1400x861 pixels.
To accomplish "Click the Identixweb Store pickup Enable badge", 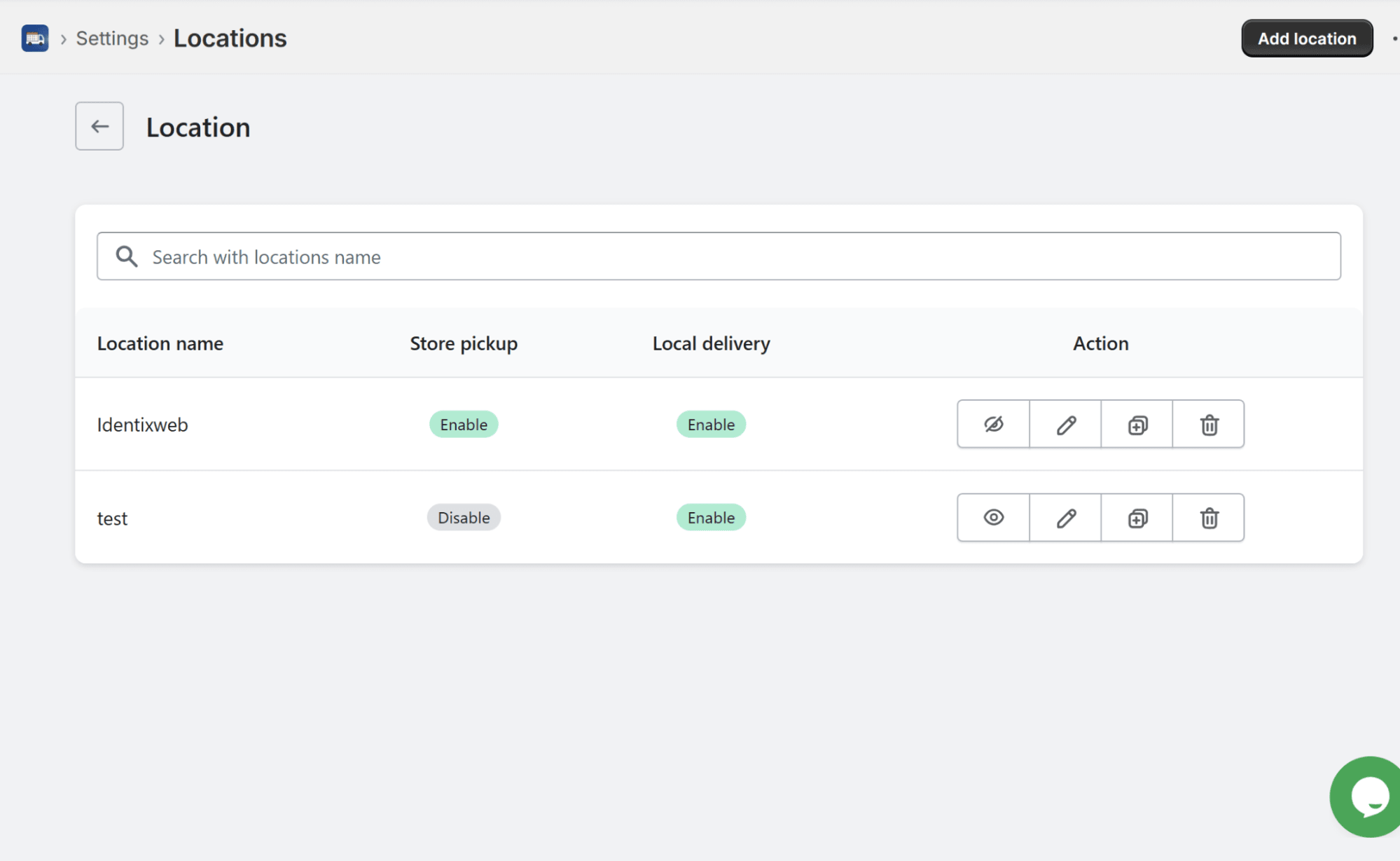I will pyautogui.click(x=464, y=425).
